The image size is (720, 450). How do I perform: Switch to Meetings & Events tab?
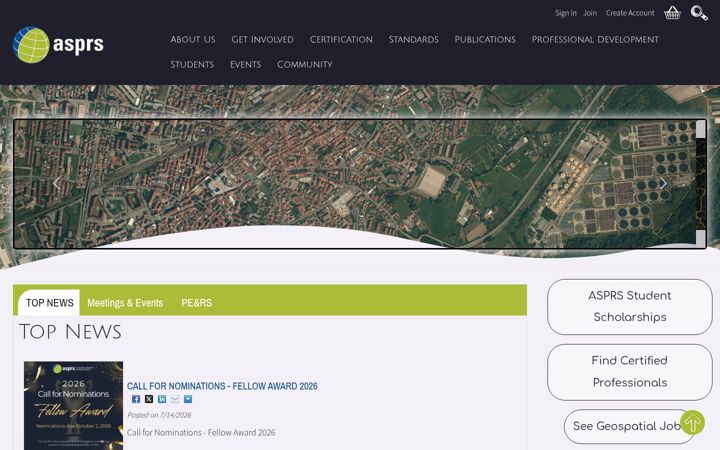point(125,303)
